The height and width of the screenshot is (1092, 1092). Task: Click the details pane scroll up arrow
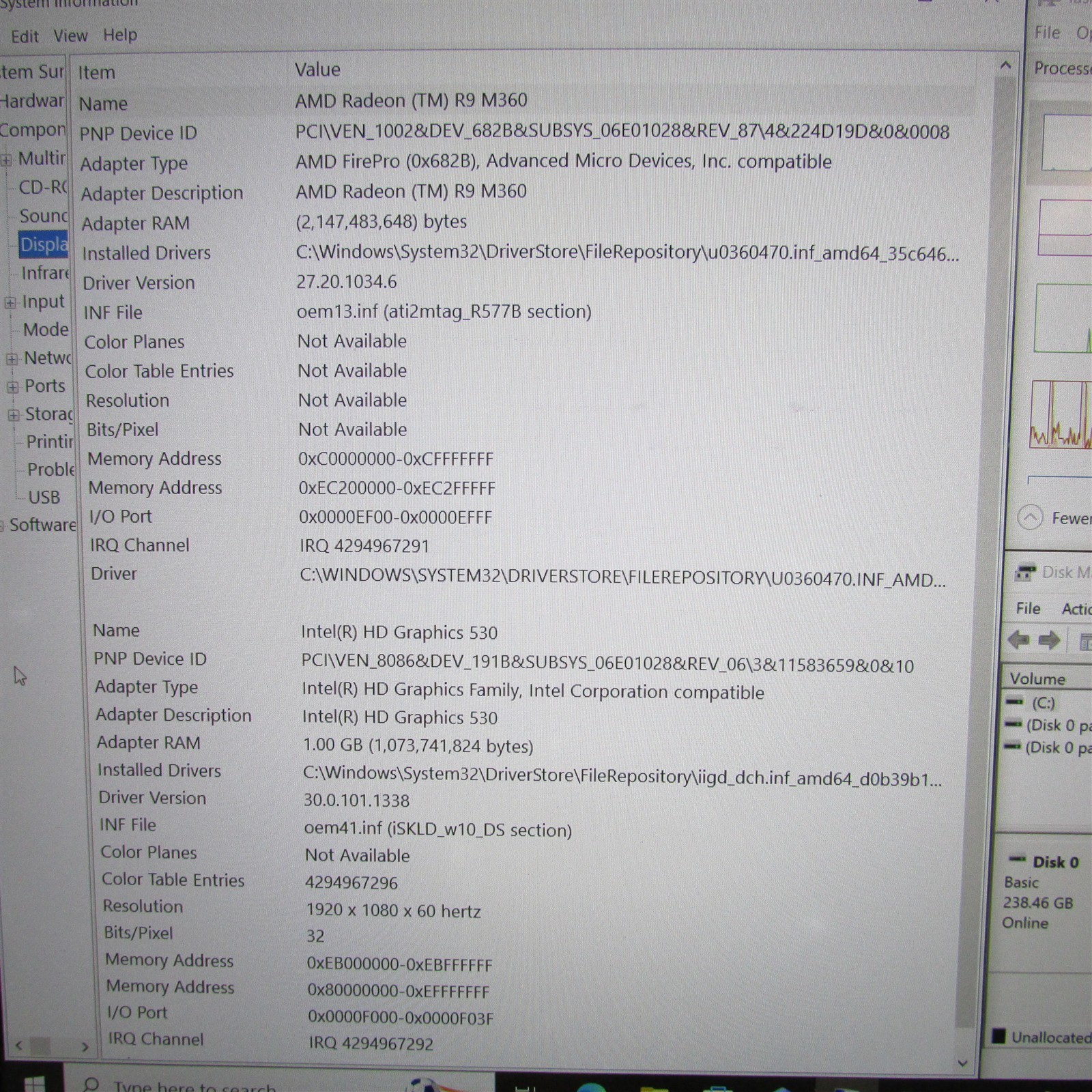(1005, 66)
